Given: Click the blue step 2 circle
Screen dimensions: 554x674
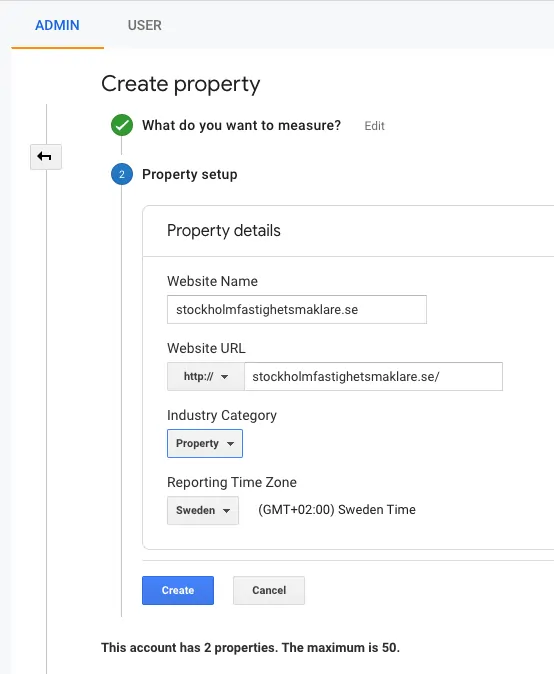Looking at the screenshot, I should pyautogui.click(x=122, y=174).
